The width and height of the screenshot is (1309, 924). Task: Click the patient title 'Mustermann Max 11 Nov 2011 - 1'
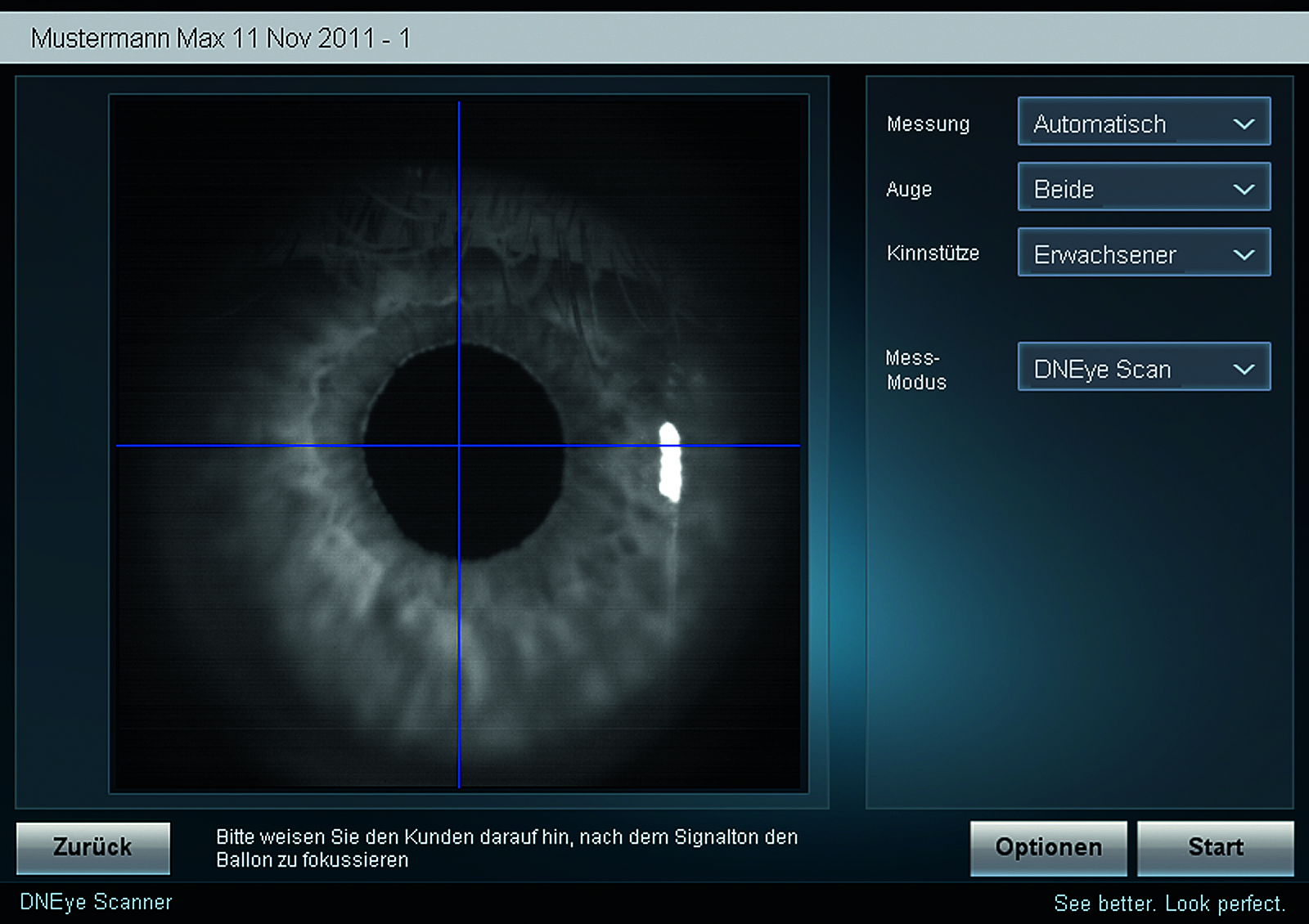click(220, 38)
